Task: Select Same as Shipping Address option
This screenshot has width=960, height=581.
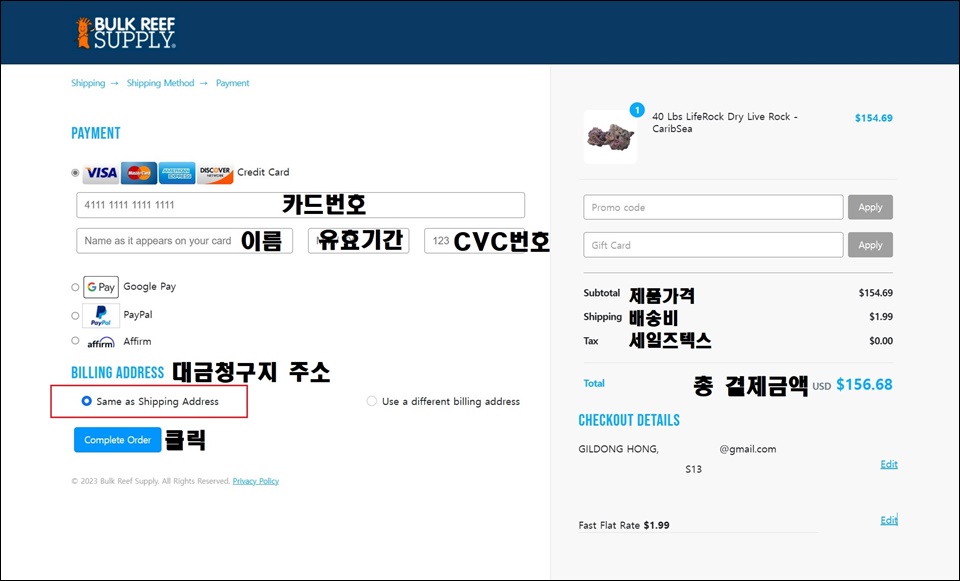Action: (x=86, y=401)
